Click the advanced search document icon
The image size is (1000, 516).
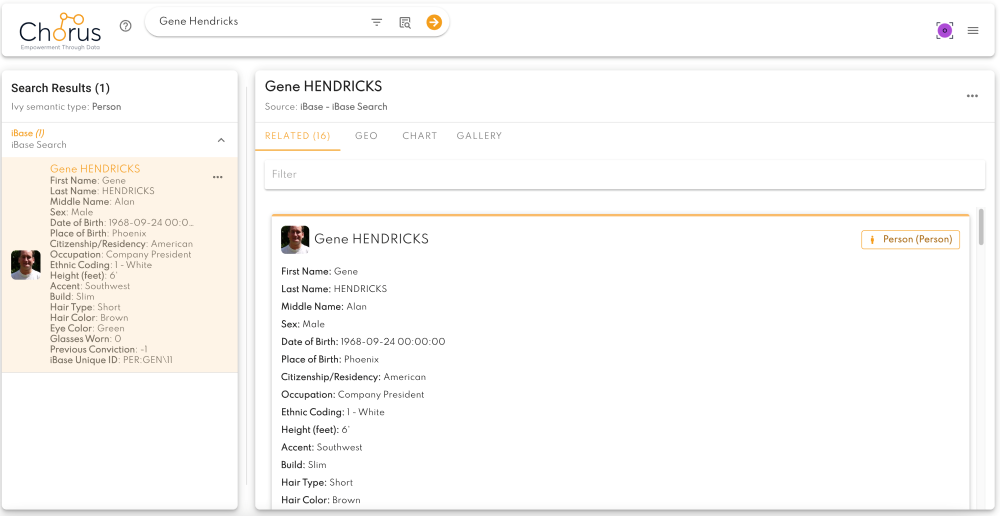click(x=405, y=22)
